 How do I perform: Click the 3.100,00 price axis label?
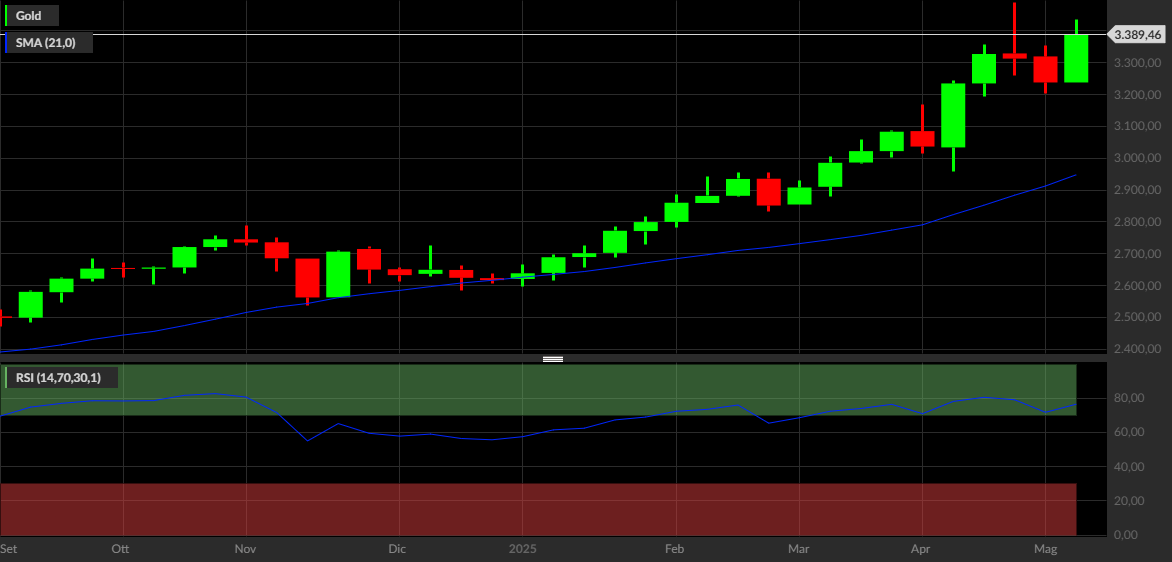(x=1138, y=126)
